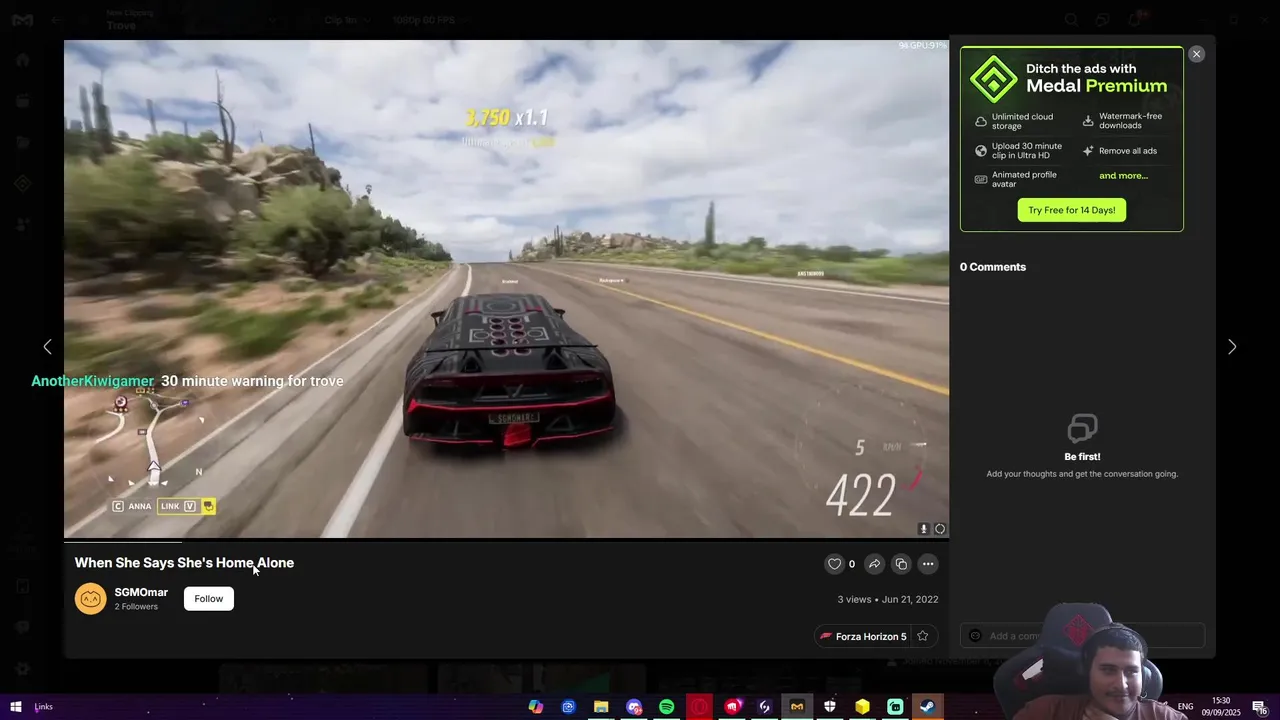Like the clip with the heart icon

point(834,564)
